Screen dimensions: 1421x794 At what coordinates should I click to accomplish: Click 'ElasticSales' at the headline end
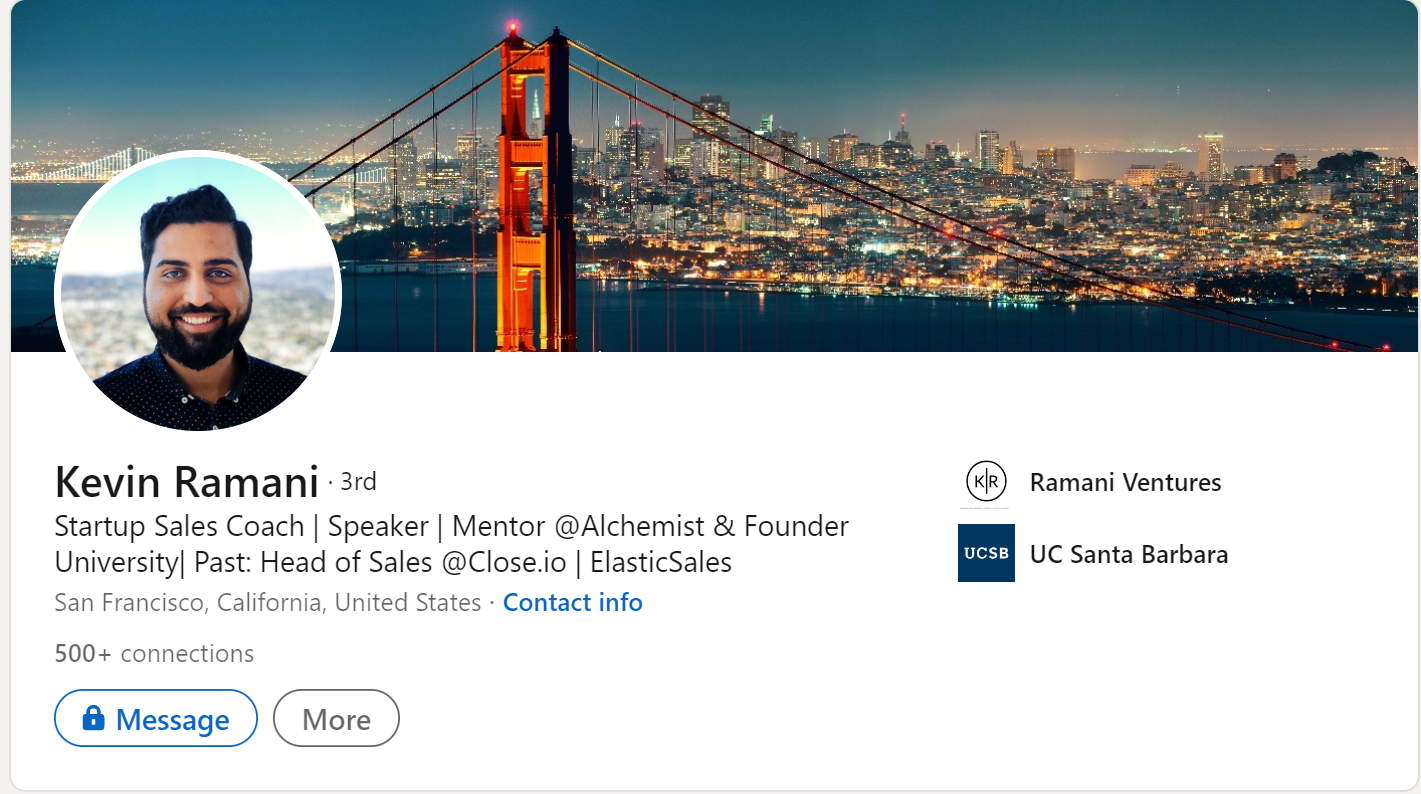(661, 563)
